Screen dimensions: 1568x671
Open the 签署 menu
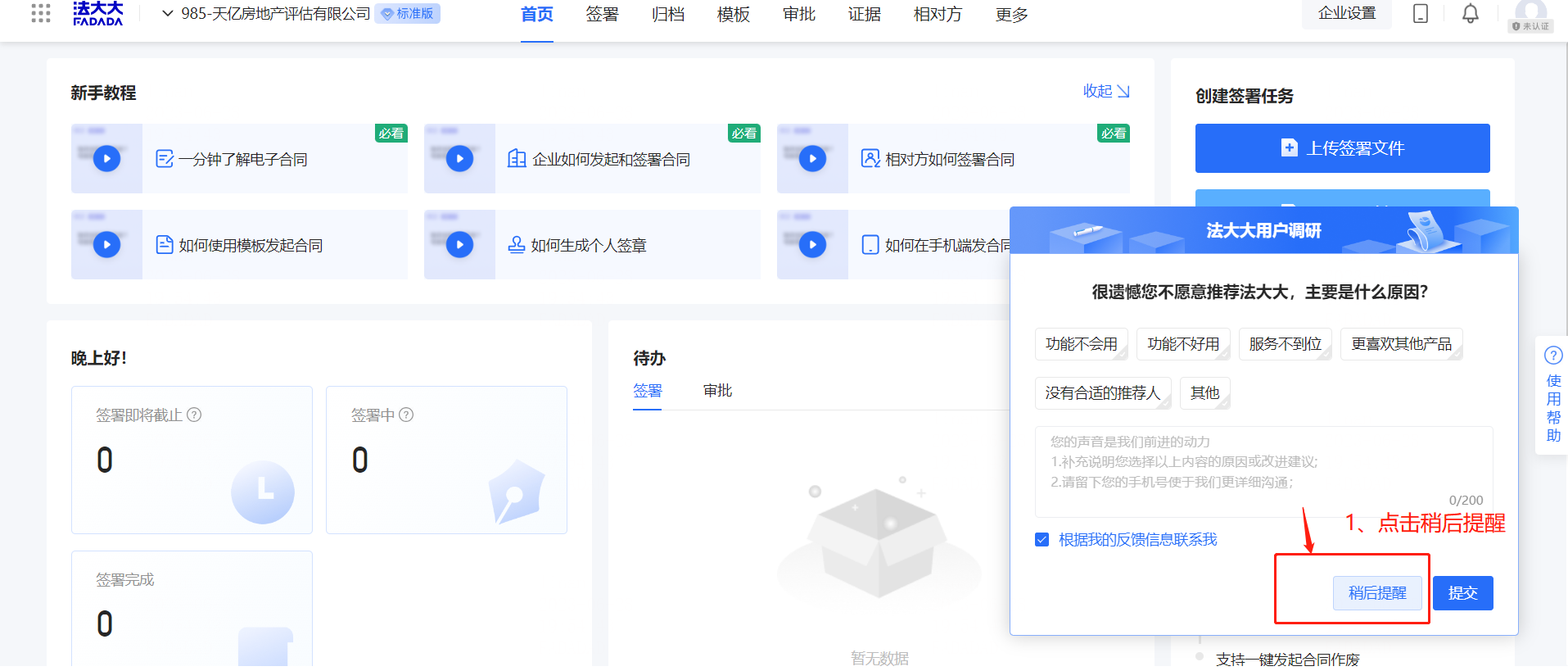pos(603,15)
